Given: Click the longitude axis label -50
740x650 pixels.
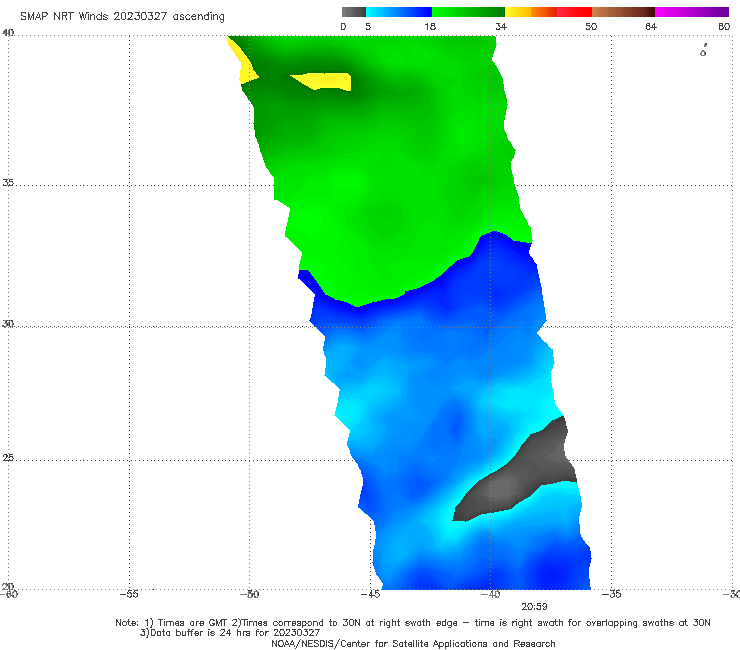Looking at the screenshot, I should click(x=249, y=594).
